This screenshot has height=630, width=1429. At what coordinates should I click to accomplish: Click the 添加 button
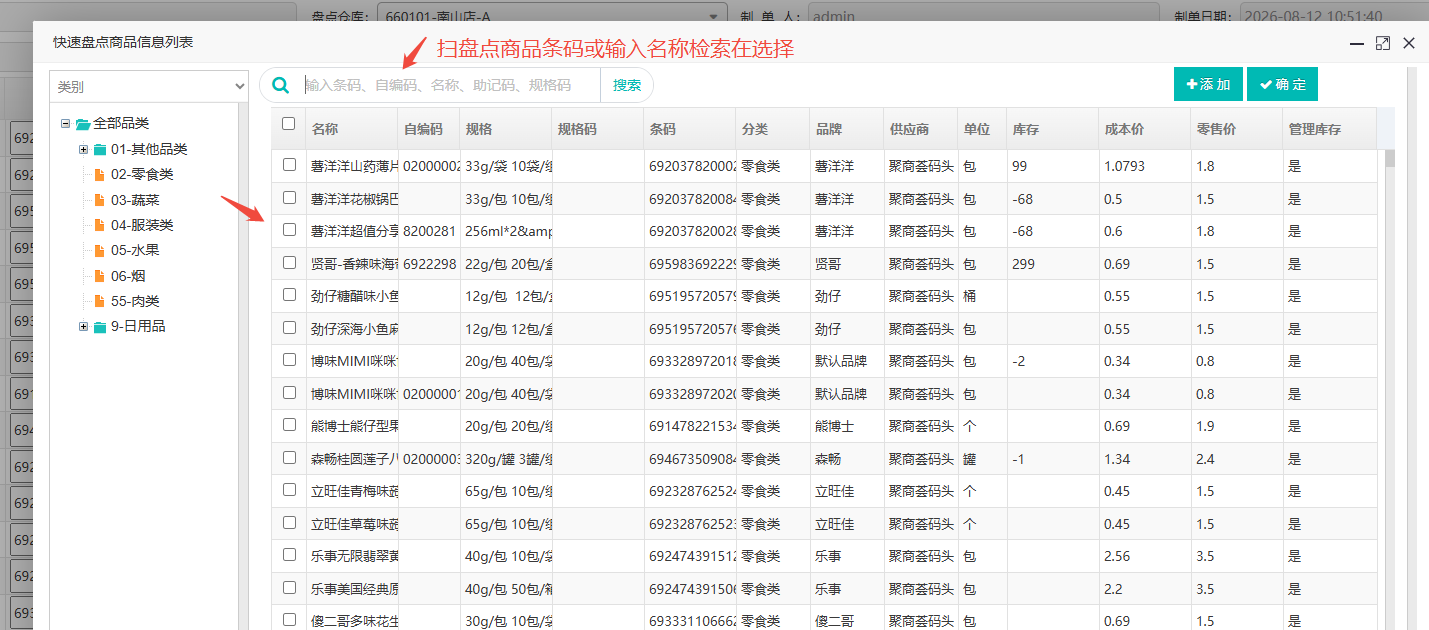tap(1208, 84)
